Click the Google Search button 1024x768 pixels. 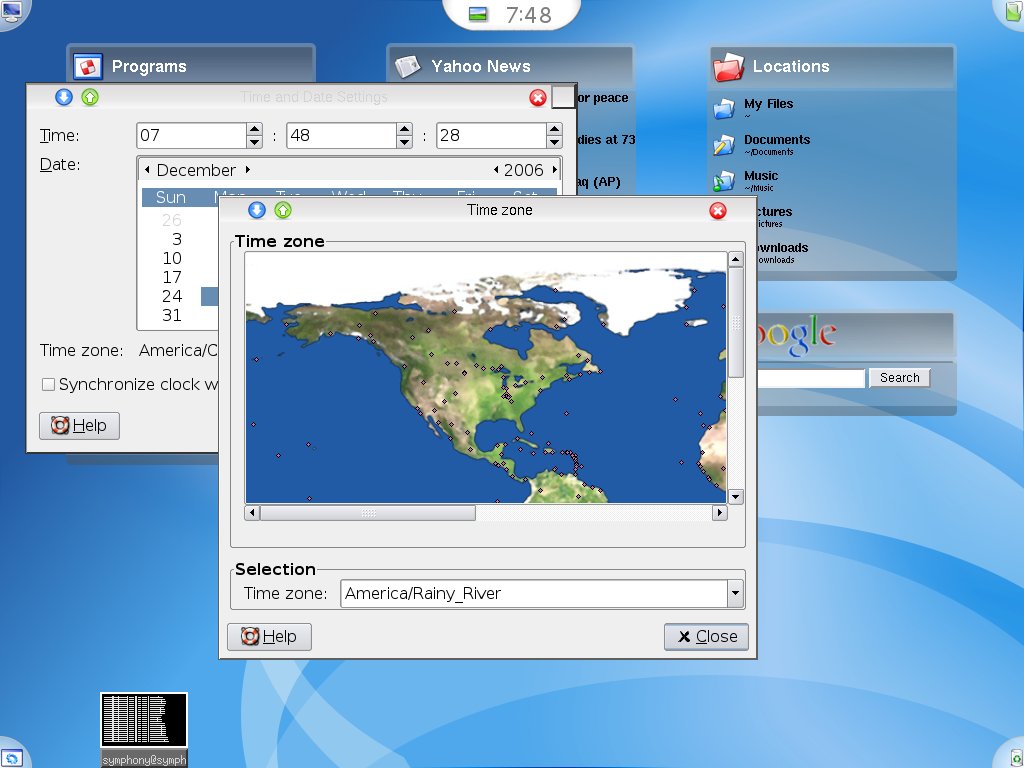tap(899, 377)
